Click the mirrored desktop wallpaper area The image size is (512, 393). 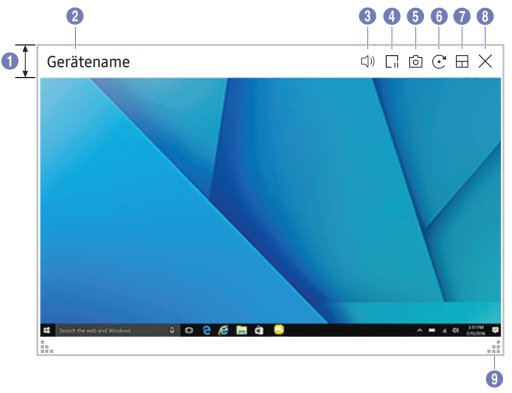coord(270,201)
